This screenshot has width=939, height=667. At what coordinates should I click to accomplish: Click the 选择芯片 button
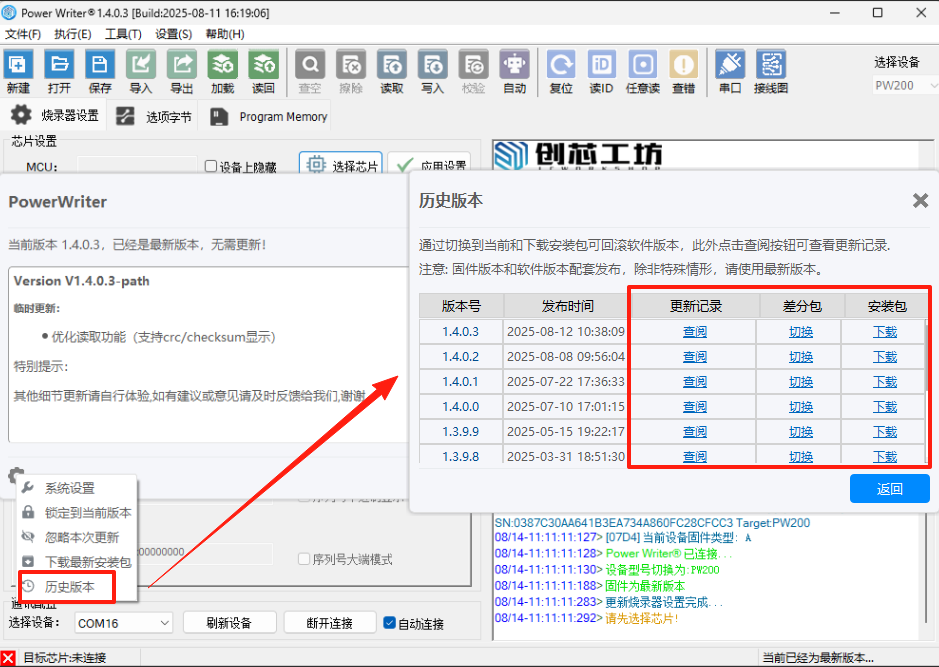[x=341, y=165]
